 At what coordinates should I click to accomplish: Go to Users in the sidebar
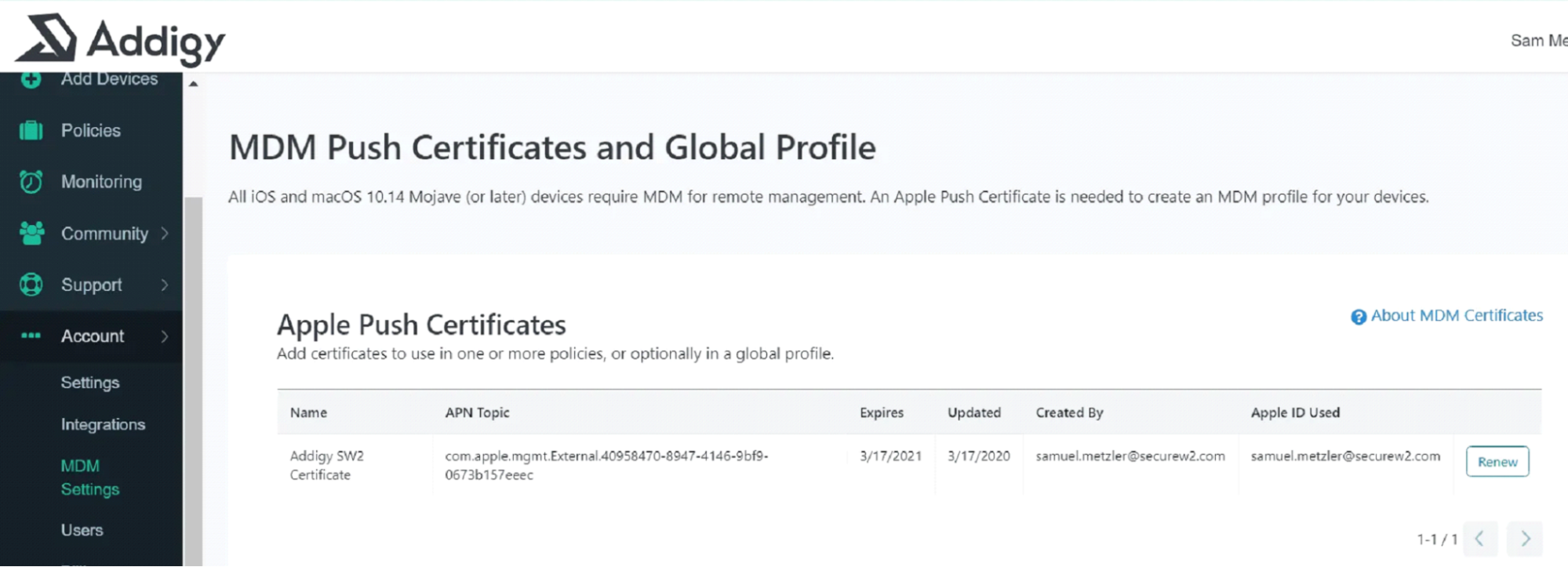pos(82,530)
